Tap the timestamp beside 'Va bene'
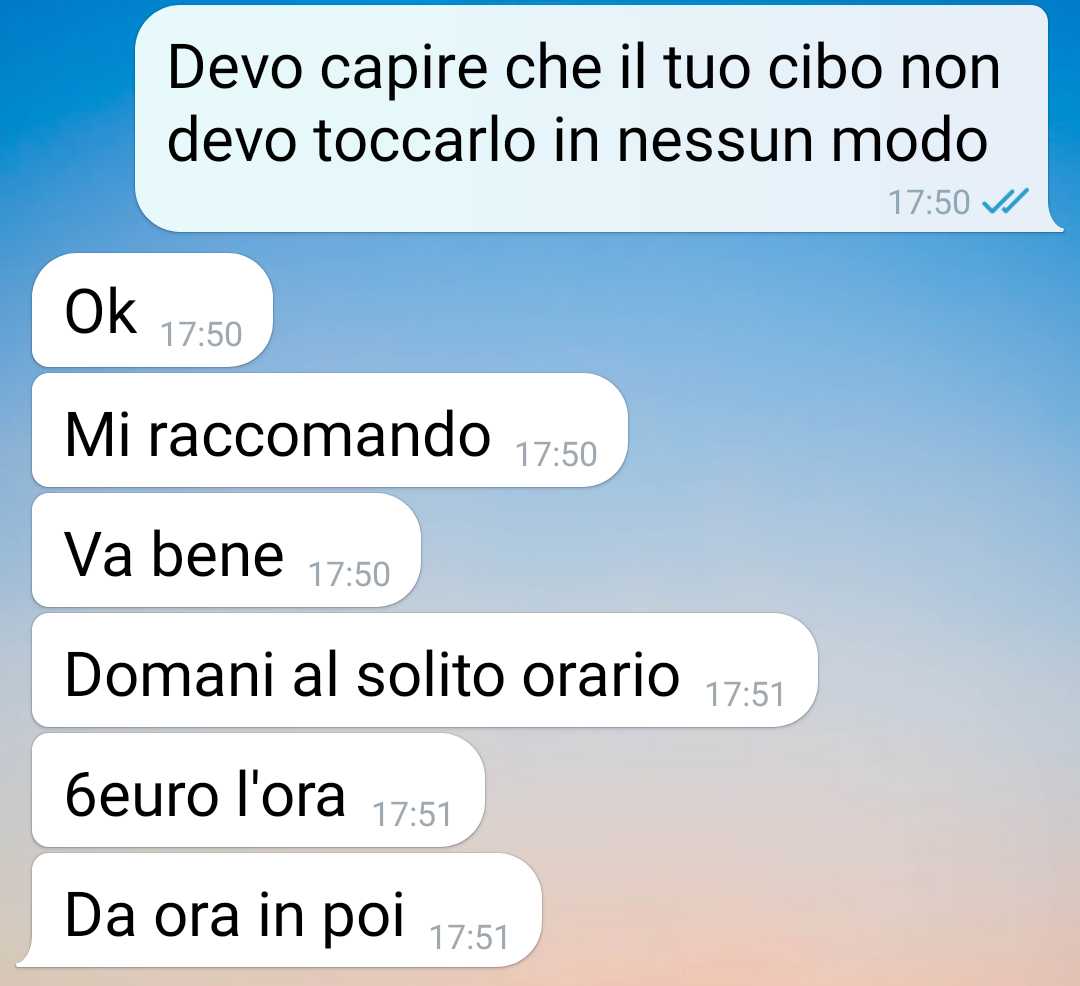1080x986 pixels. click(349, 574)
